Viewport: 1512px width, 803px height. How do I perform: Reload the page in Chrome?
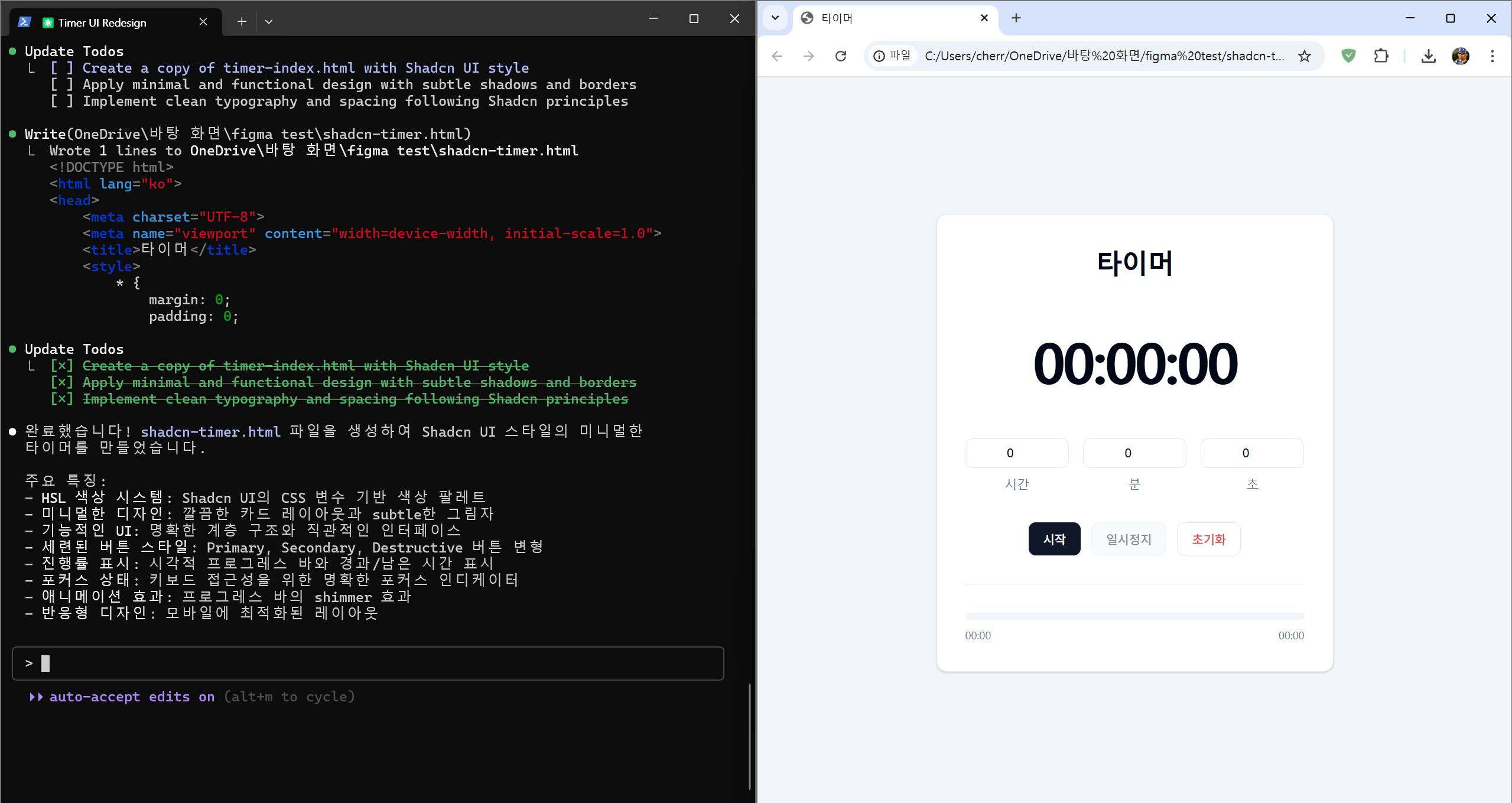click(x=841, y=56)
